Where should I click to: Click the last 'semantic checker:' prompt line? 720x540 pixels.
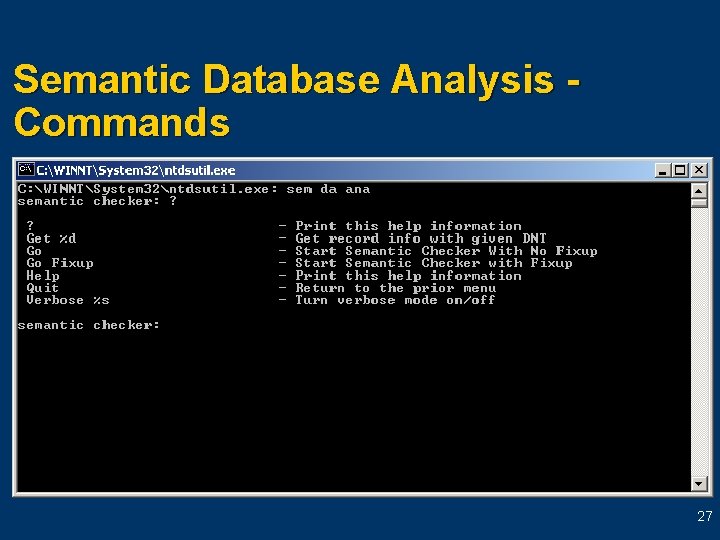pos(89,325)
